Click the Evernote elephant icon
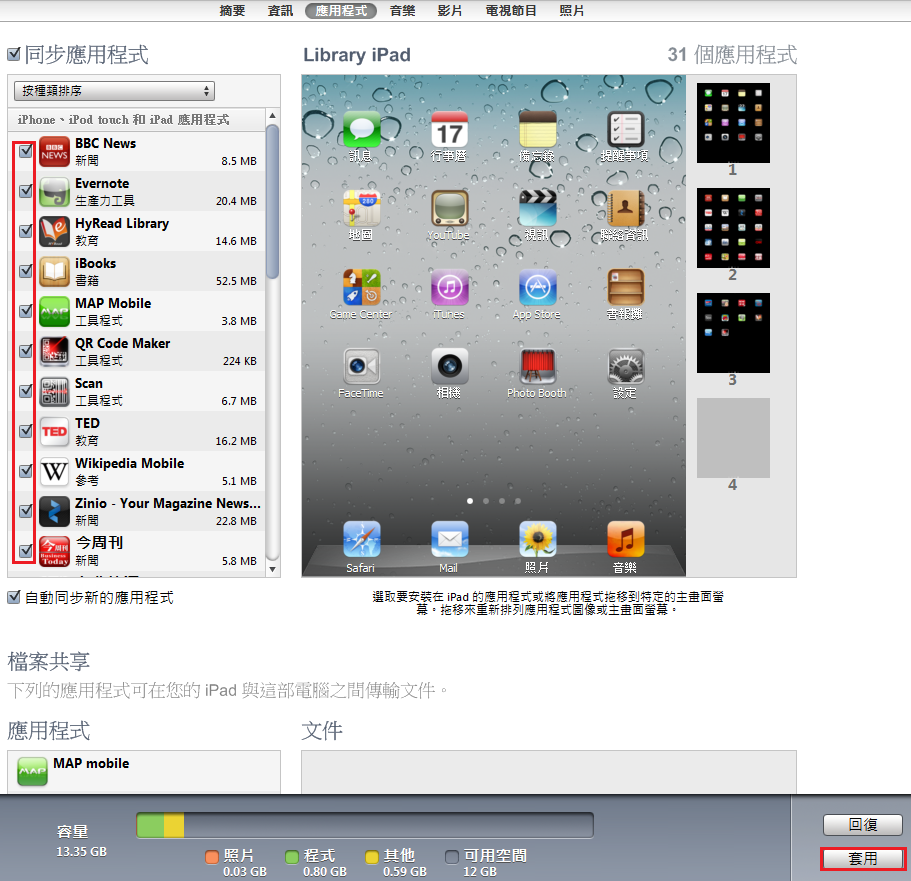This screenshot has width=911, height=881. (x=55, y=192)
